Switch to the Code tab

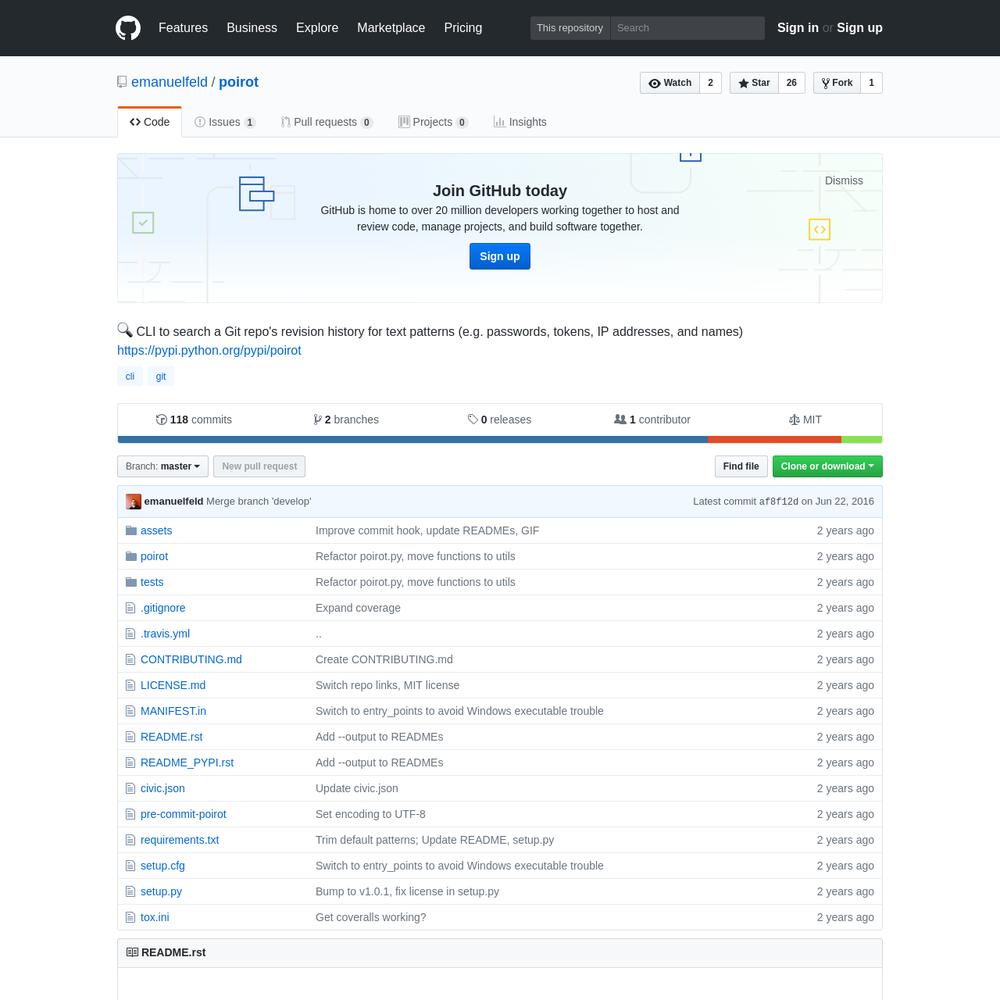149,122
